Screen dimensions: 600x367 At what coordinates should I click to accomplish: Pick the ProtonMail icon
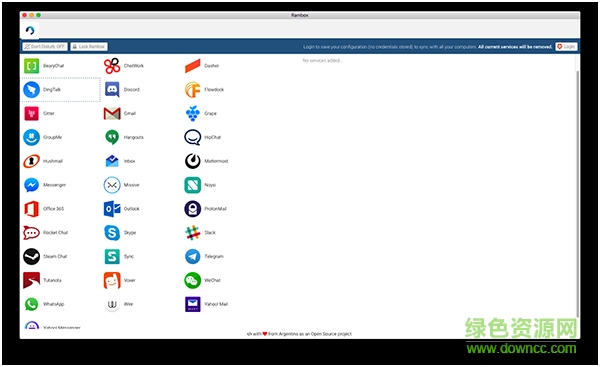[192, 209]
